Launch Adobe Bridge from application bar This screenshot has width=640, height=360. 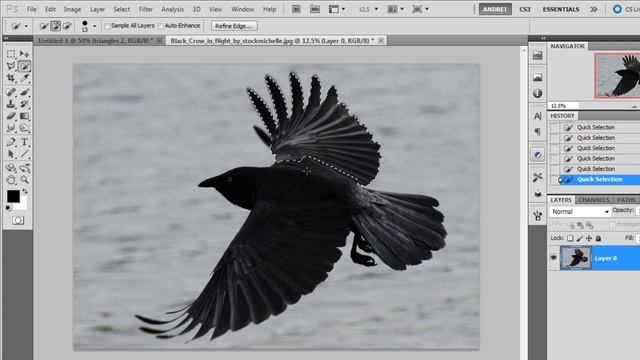(x=296, y=9)
